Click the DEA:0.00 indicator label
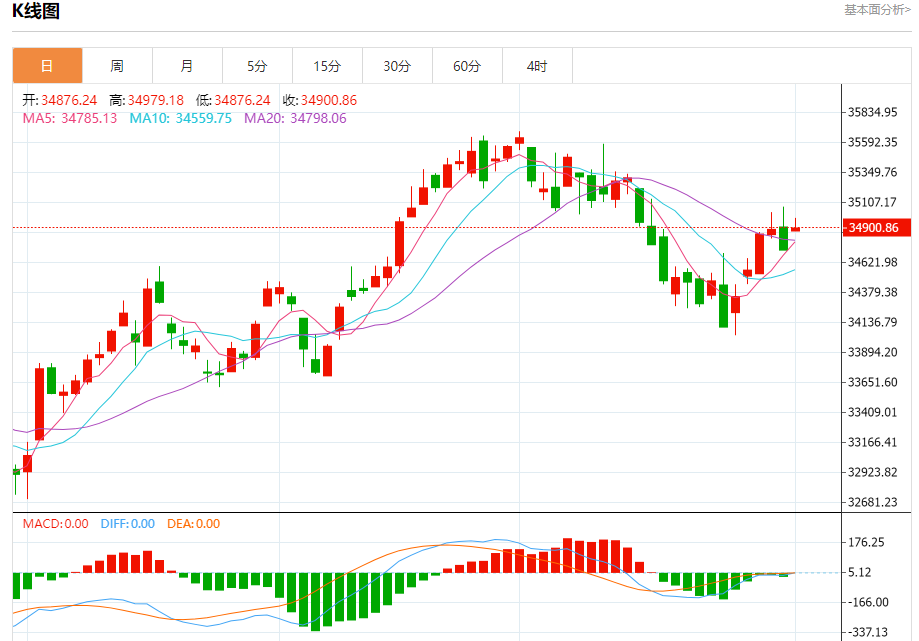 193,524
